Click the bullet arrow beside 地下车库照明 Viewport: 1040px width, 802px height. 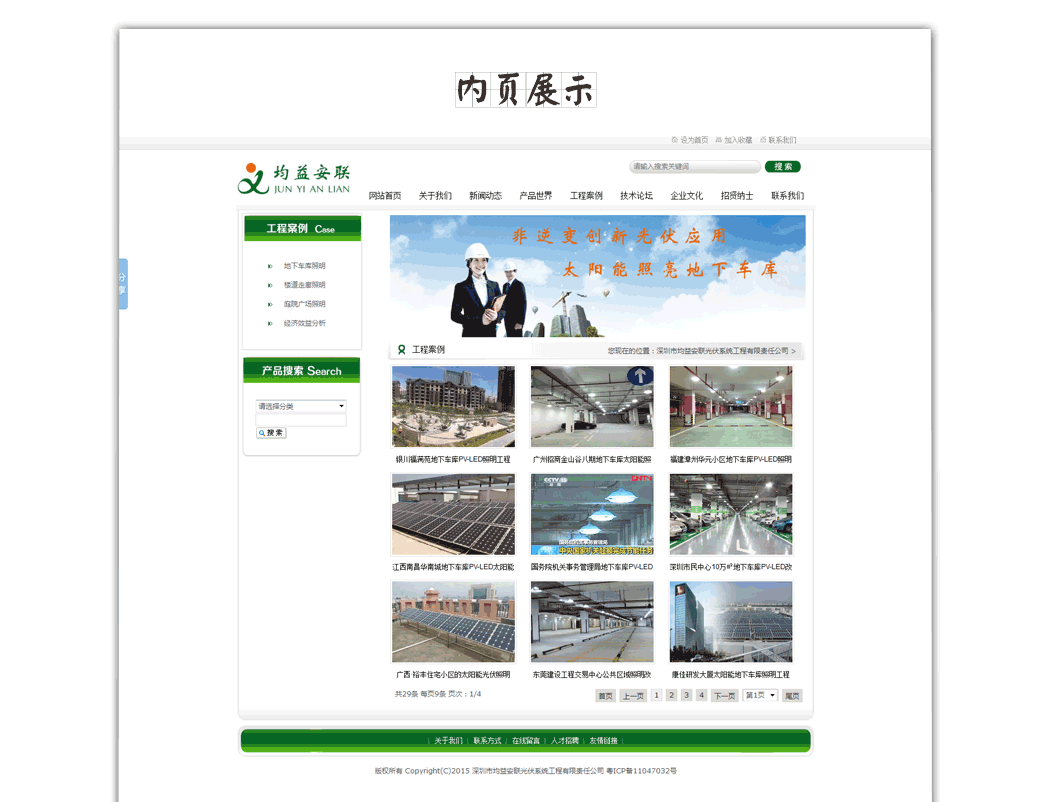[x=270, y=266]
